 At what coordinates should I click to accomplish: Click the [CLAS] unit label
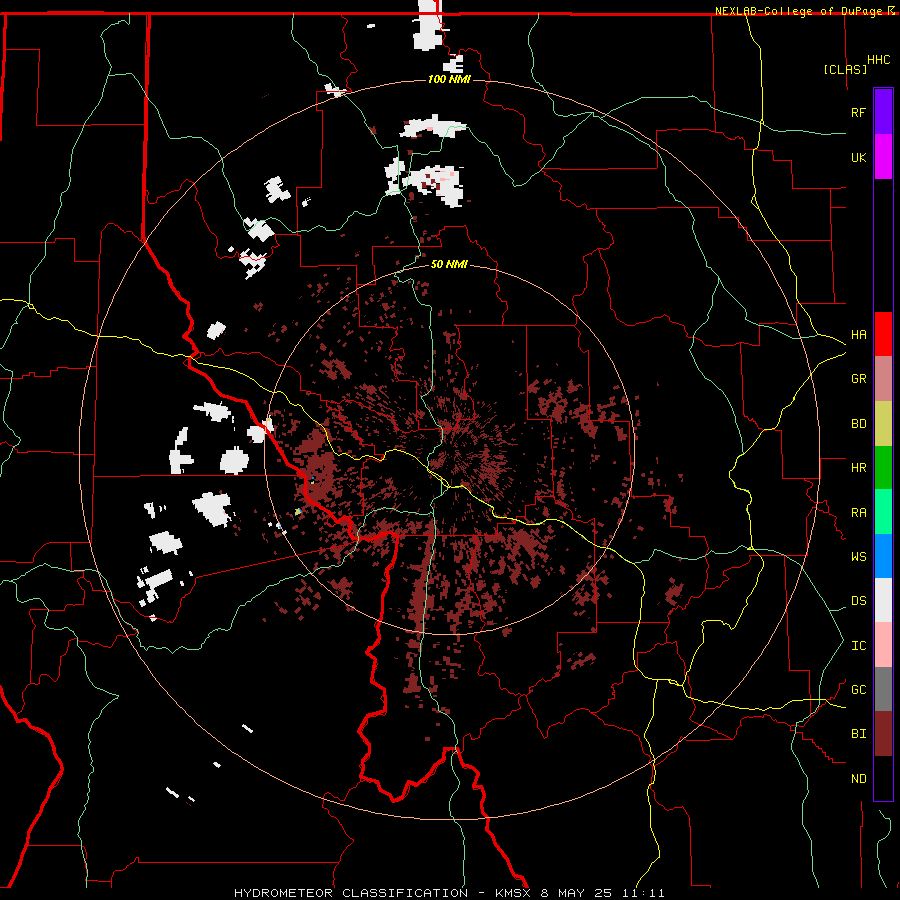pos(845,69)
